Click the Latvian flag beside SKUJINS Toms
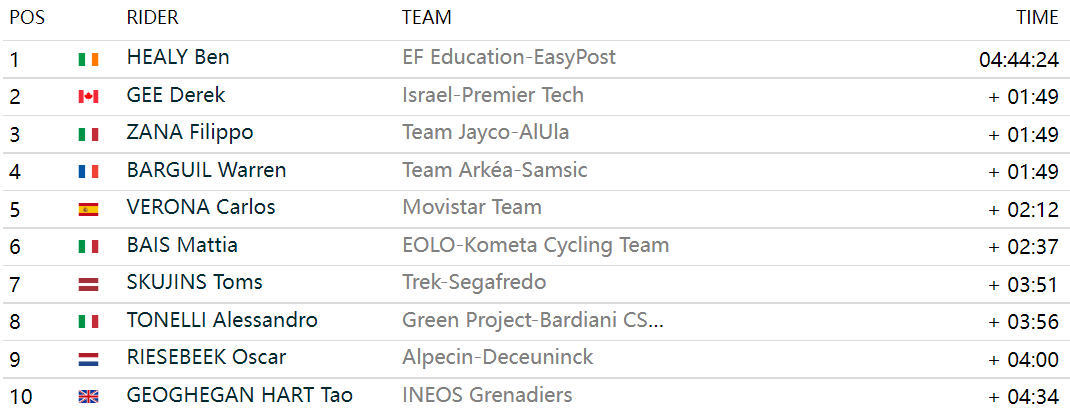The image size is (1070, 412). (x=88, y=284)
